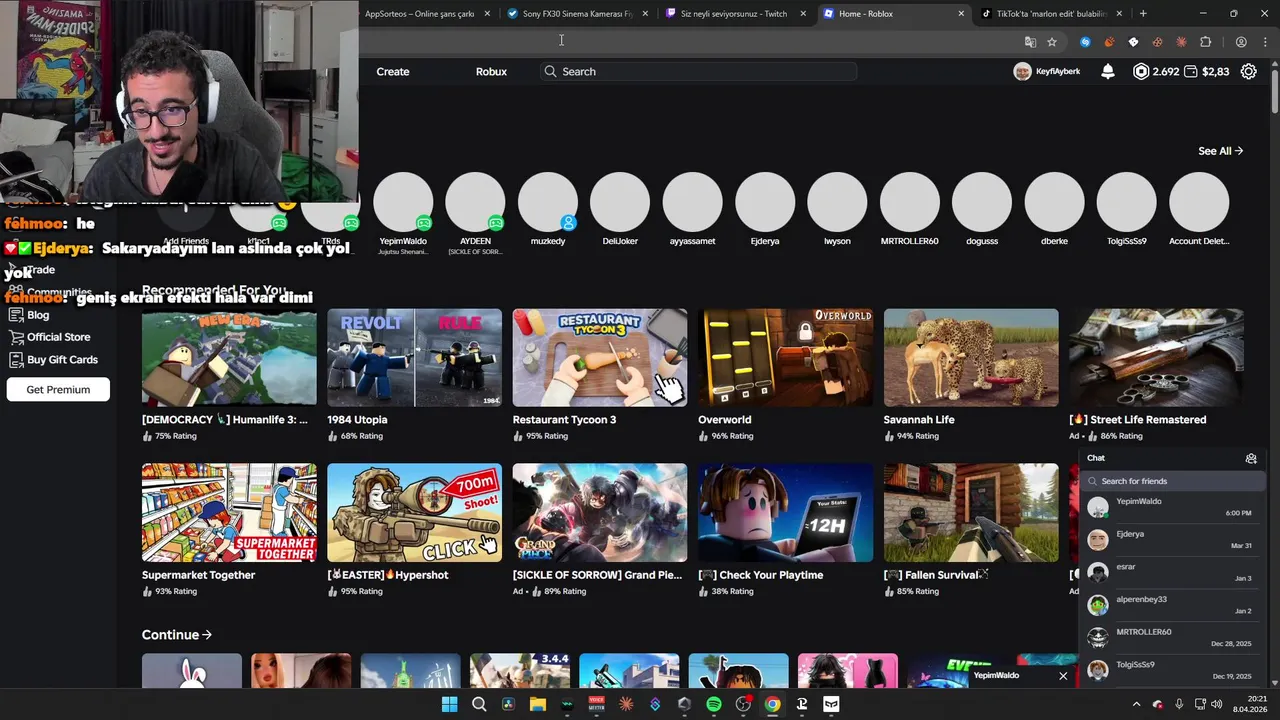Viewport: 1280px width, 720px height.
Task: Switch to Sony FX30 Sinema Kamerası tab
Action: click(x=578, y=14)
